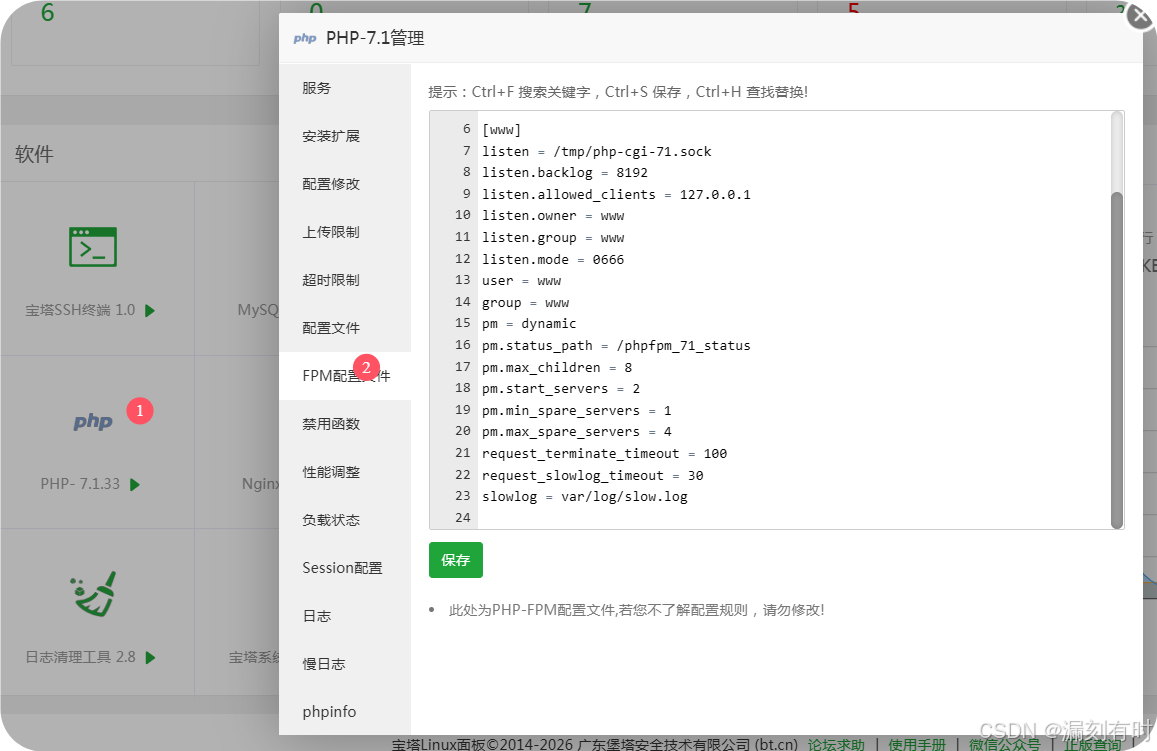Click line pm.min_spare_servers = 1
This screenshot has height=751, width=1157.
(576, 410)
